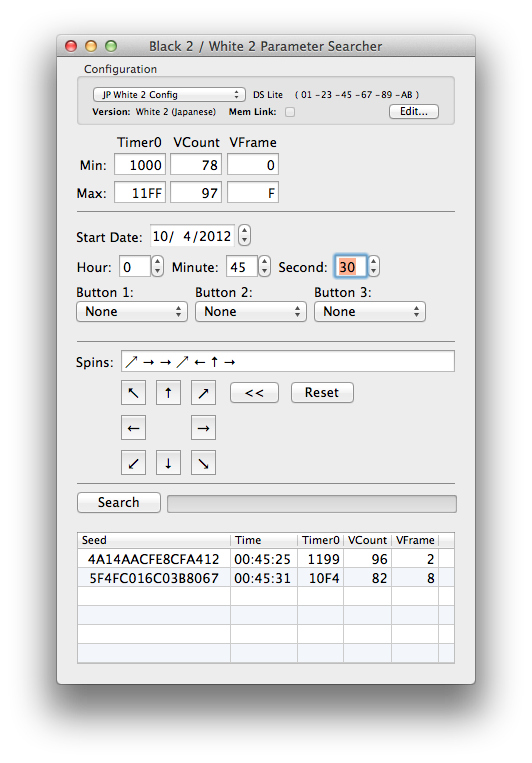Add a left spin arrow
Viewport: 532px width, 763px height.
(133, 428)
